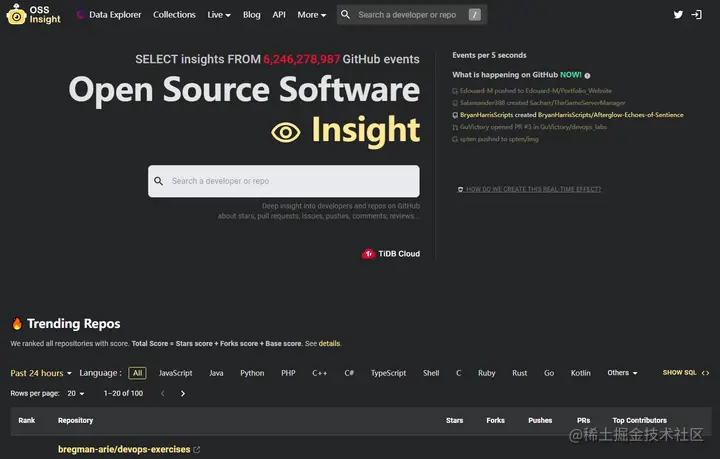Expand the More dropdown menu
The image size is (720, 459).
tap(311, 15)
